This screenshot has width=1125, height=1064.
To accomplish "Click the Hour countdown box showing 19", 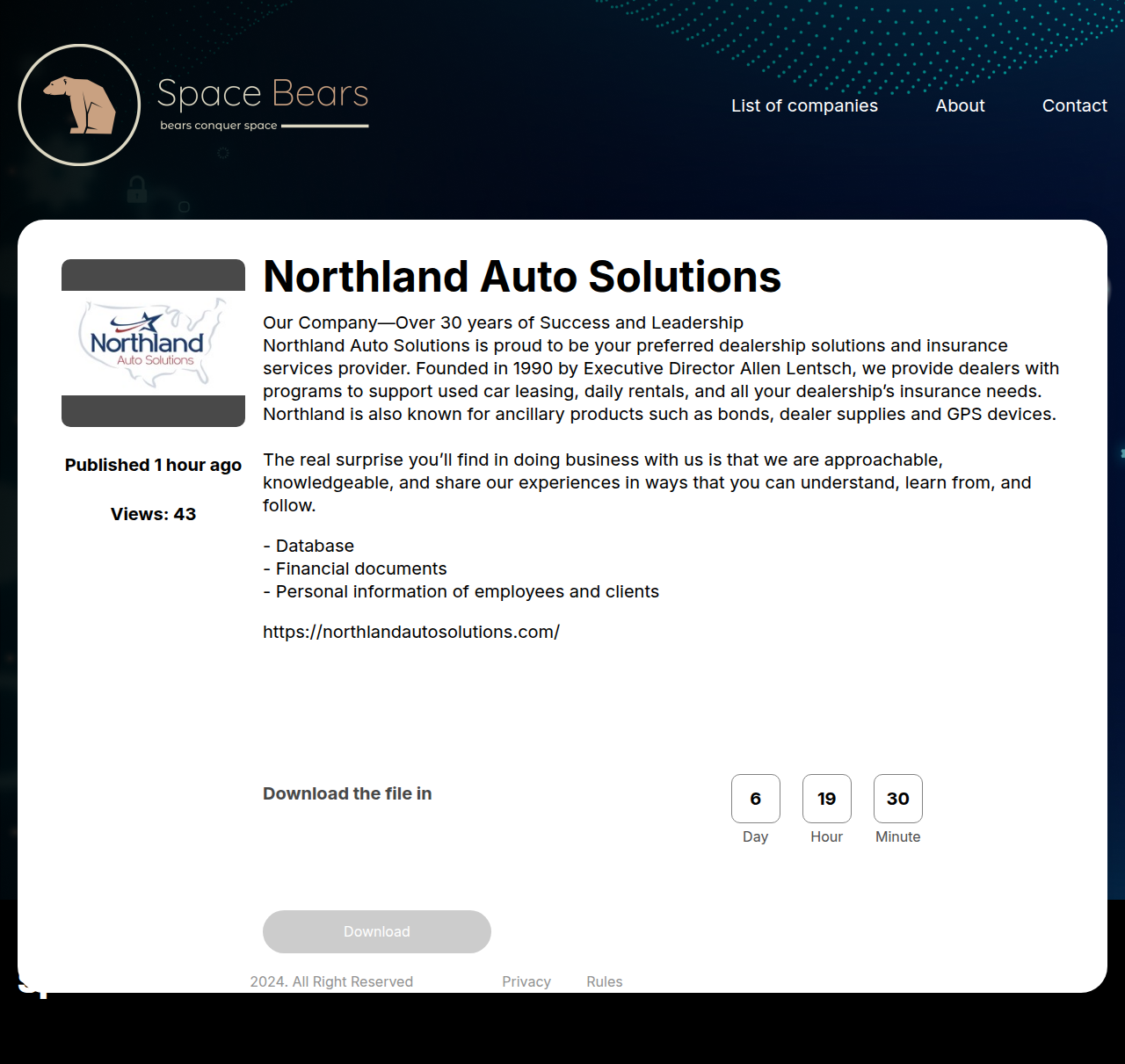I will (x=827, y=799).
